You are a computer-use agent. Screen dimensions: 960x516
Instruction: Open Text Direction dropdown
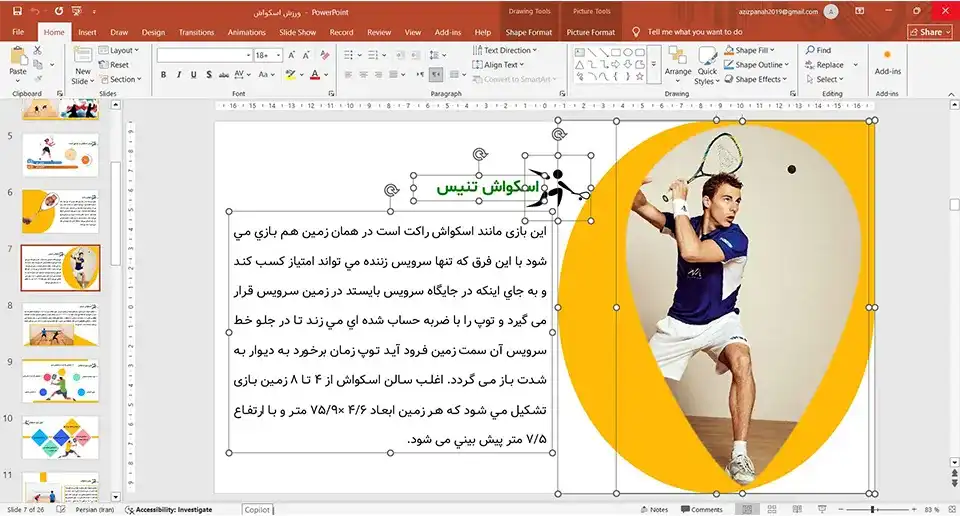[x=505, y=50]
